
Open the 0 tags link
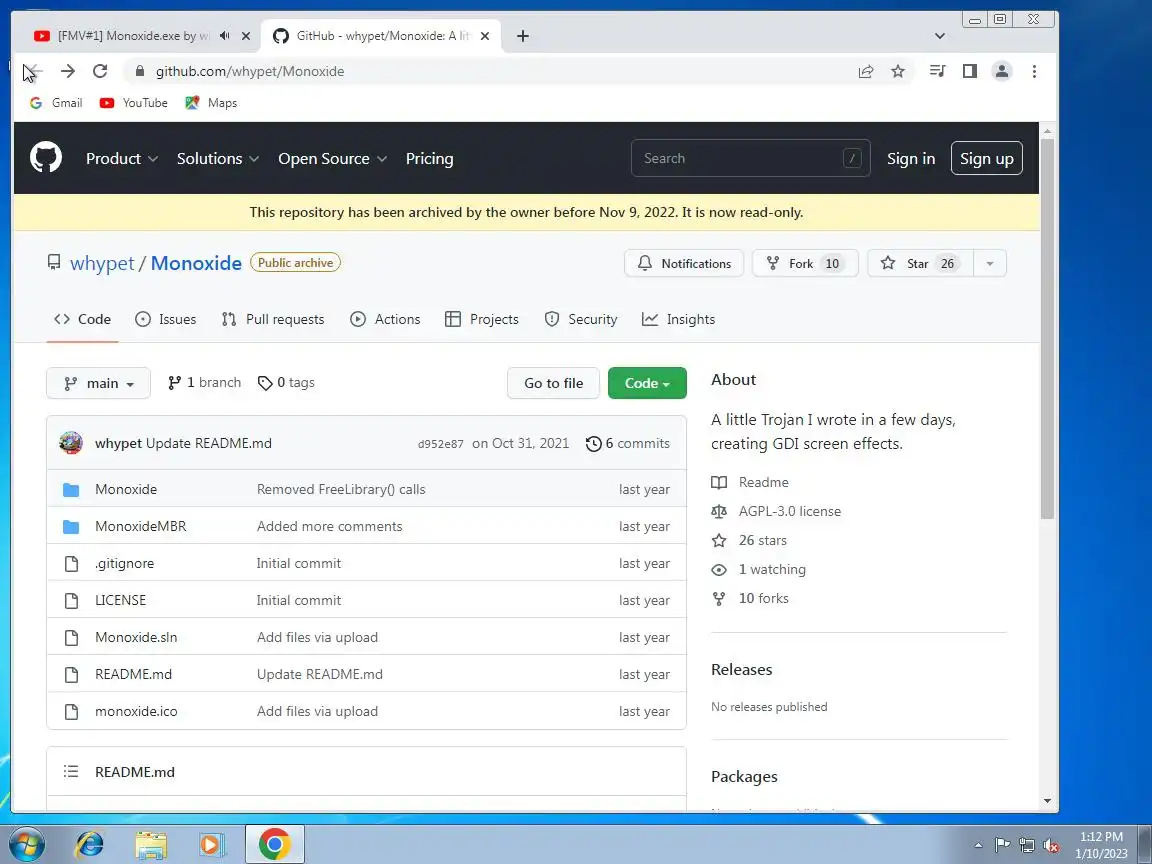(x=286, y=383)
